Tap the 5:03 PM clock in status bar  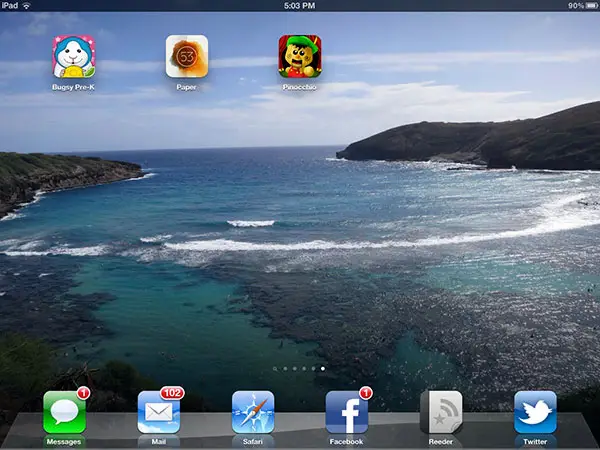299,6
